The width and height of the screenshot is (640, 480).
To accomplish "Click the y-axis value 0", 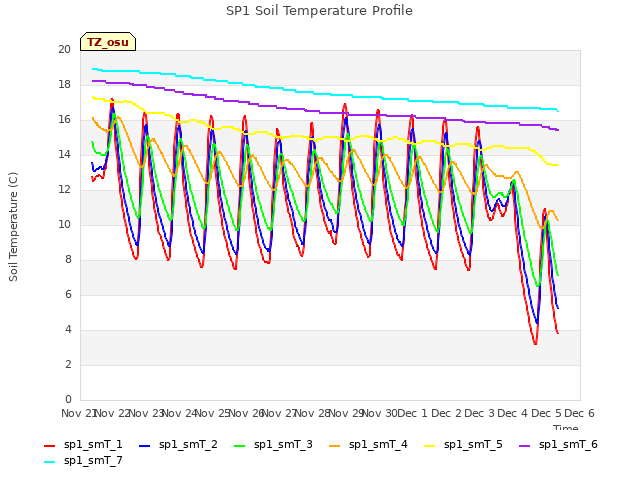I will point(68,399).
